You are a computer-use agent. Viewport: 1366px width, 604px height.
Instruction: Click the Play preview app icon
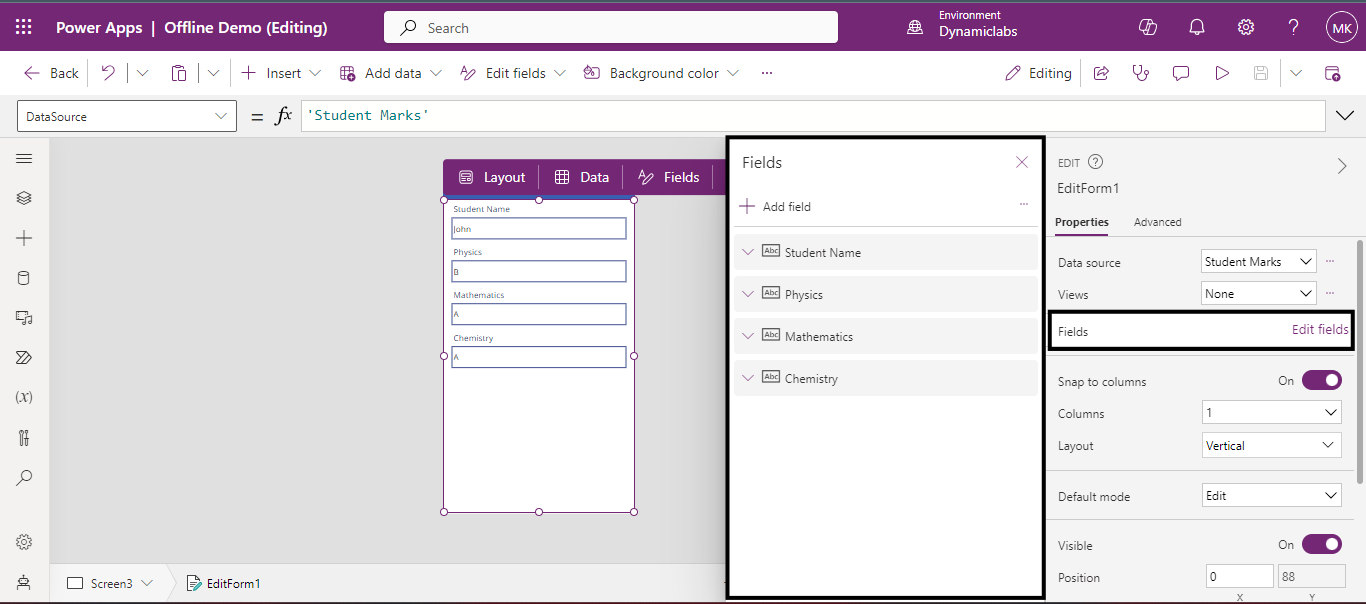point(1221,73)
